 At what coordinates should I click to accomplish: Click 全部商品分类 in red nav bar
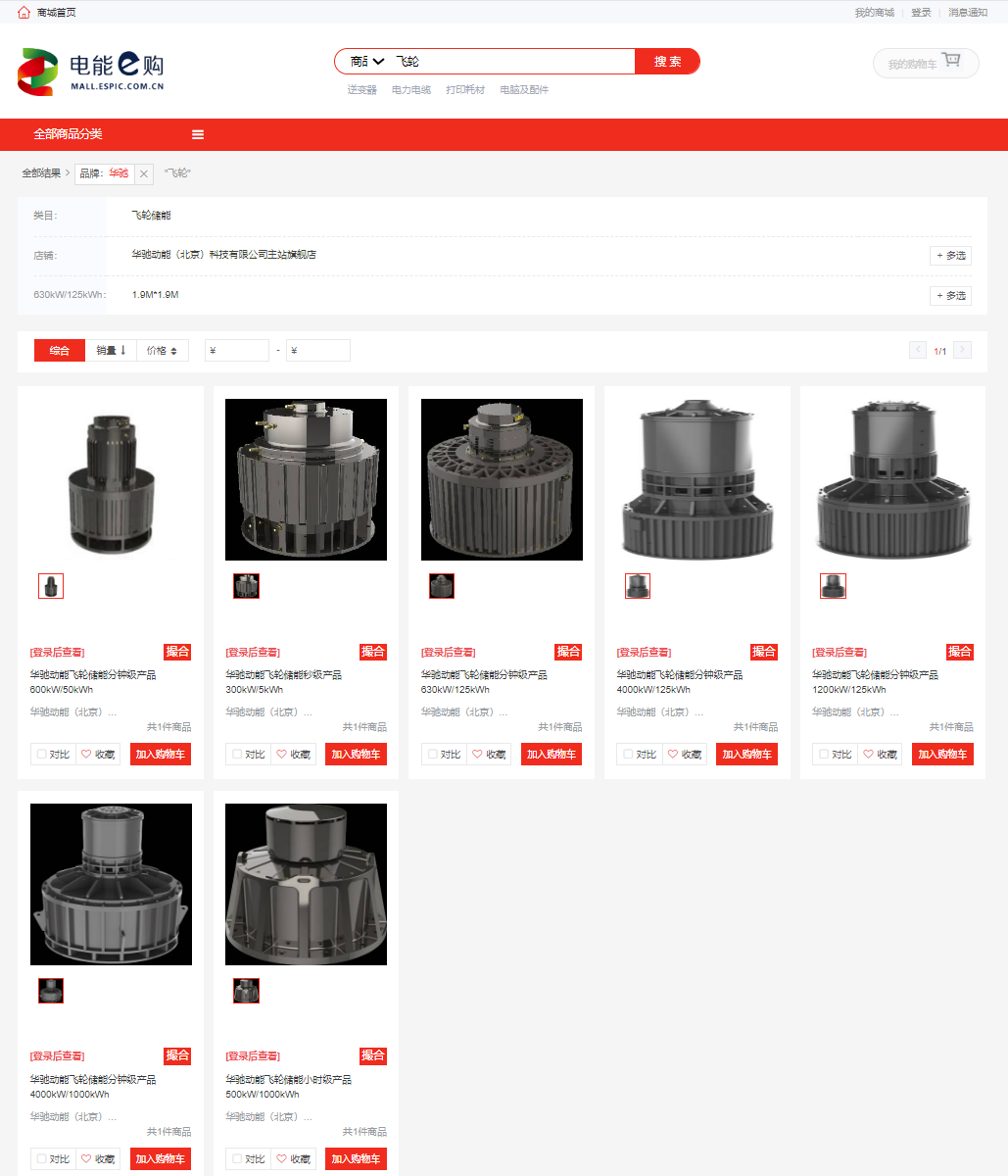[68, 134]
